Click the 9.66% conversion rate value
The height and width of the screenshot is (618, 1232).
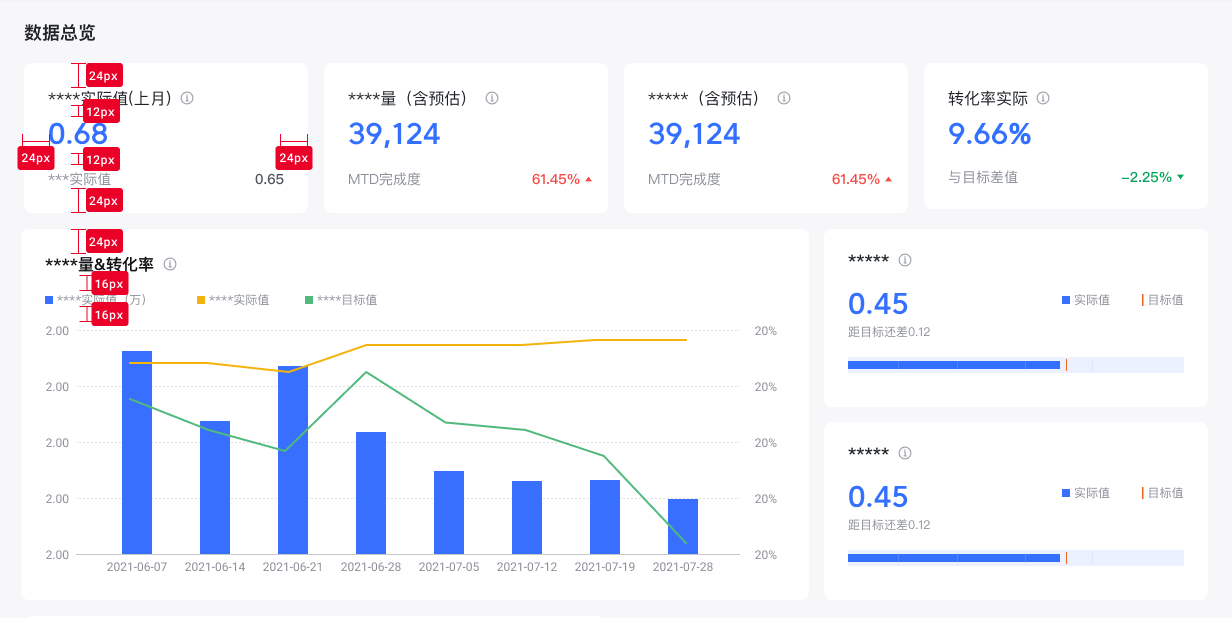(990, 134)
